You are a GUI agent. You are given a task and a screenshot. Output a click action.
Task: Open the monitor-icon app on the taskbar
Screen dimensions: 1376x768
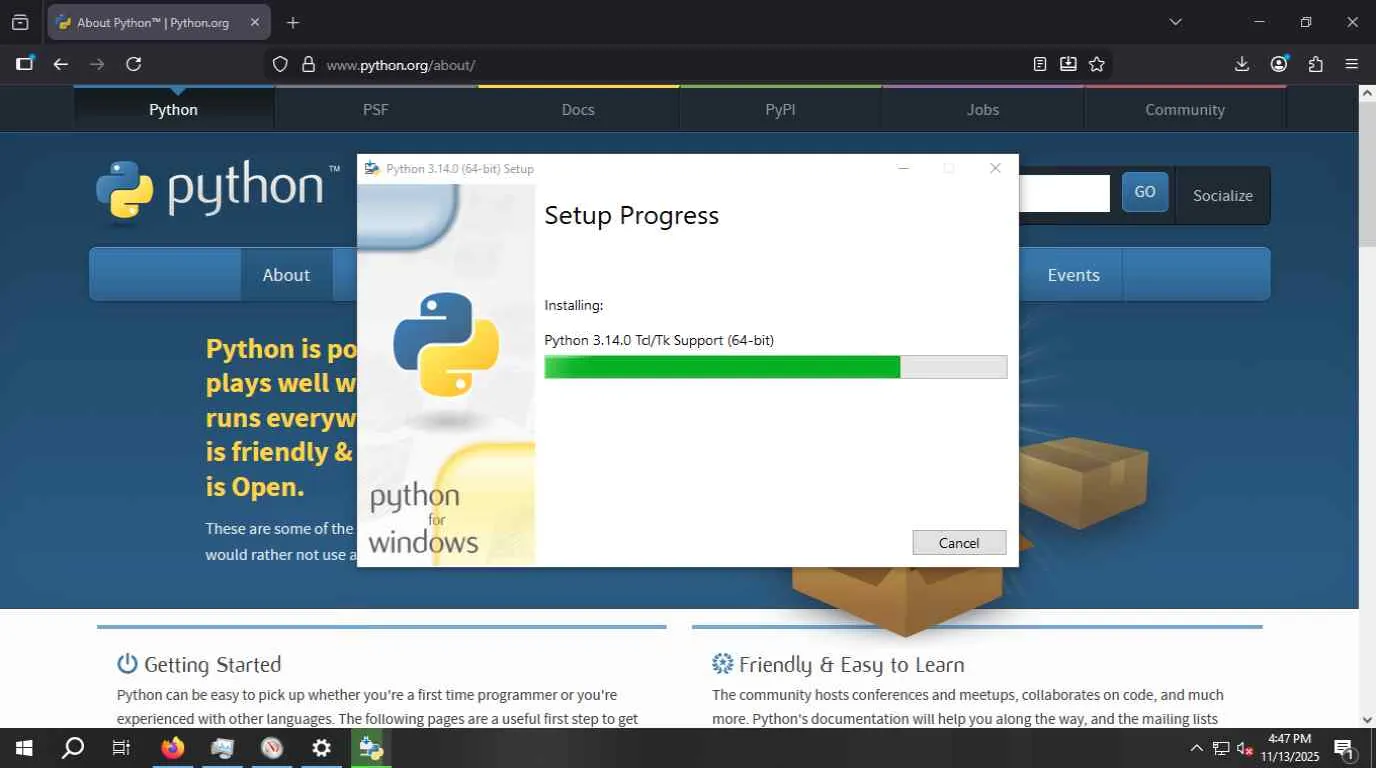(x=222, y=748)
